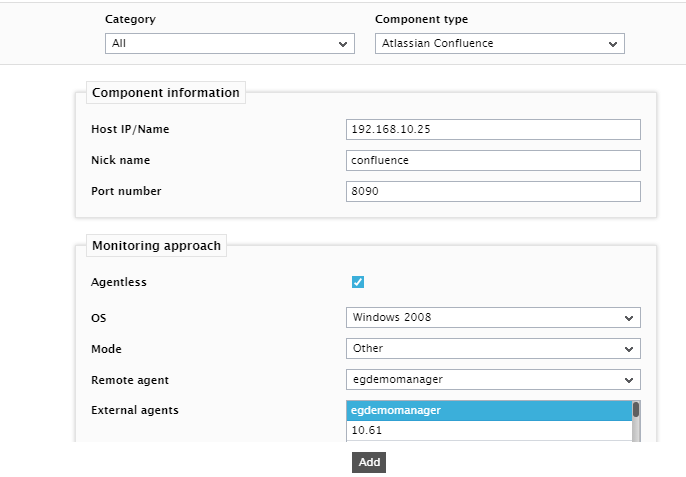
Task: Open the Category dropdown showing All
Action: [x=230, y=44]
